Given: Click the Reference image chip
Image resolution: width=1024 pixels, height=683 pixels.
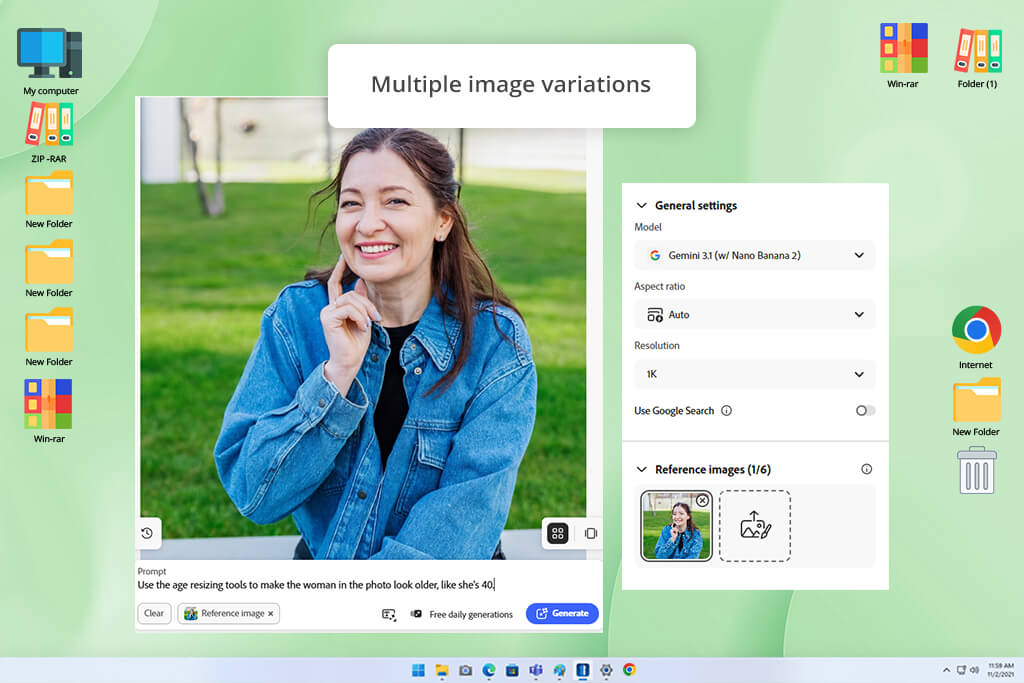Looking at the screenshot, I should pos(229,613).
